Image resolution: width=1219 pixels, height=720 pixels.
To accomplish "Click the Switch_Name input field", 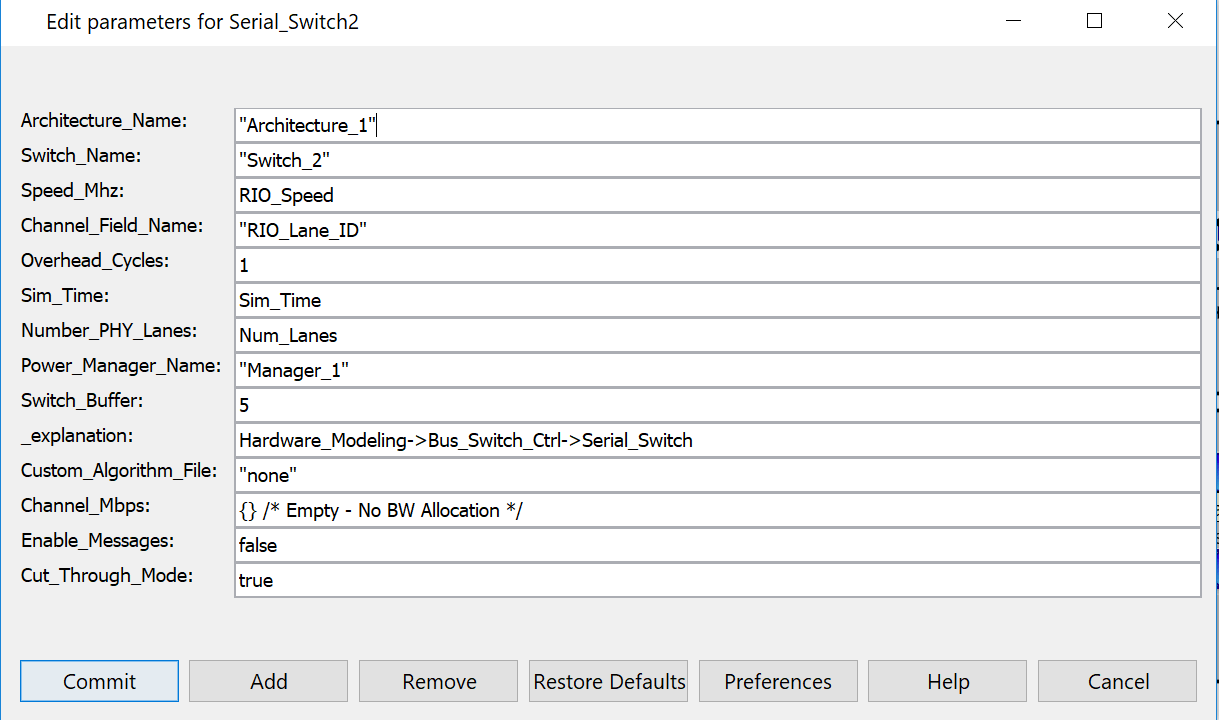I will (717, 160).
